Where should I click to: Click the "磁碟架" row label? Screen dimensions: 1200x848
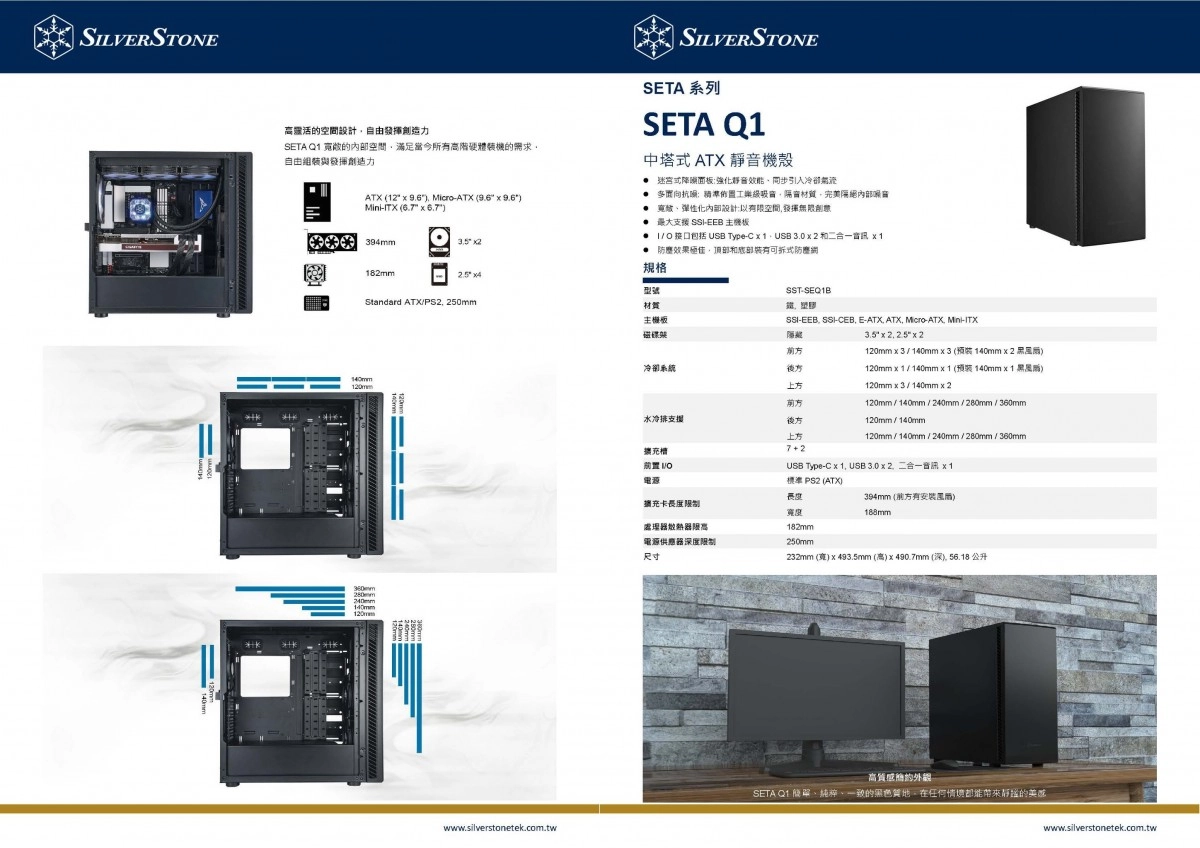pos(656,334)
